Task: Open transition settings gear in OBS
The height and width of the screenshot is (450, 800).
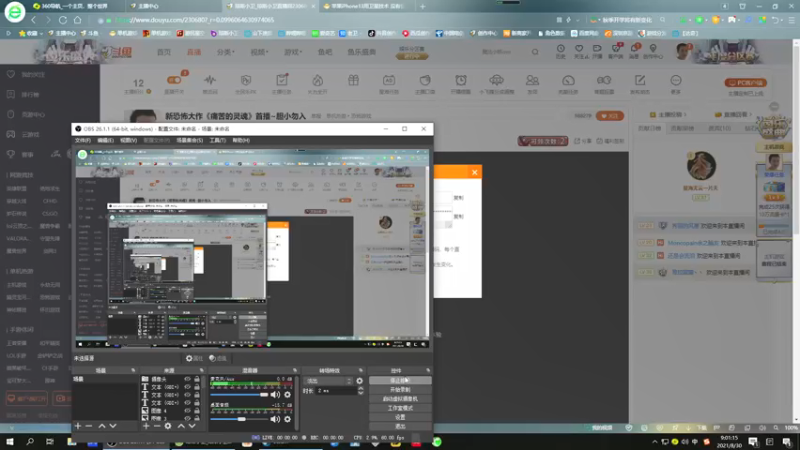Action: click(x=360, y=381)
